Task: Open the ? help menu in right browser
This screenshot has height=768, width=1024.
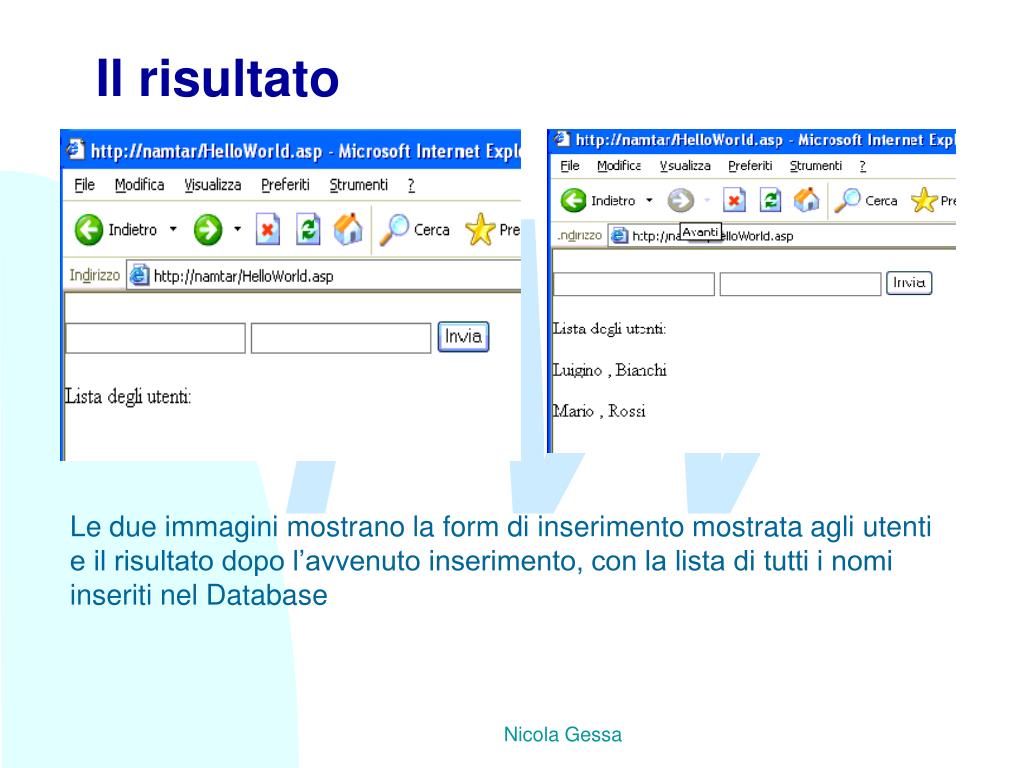Action: click(863, 166)
